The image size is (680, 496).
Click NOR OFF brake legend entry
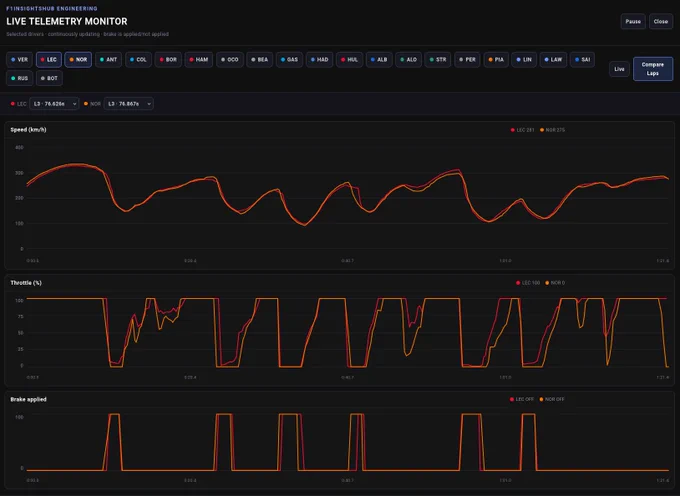click(552, 399)
